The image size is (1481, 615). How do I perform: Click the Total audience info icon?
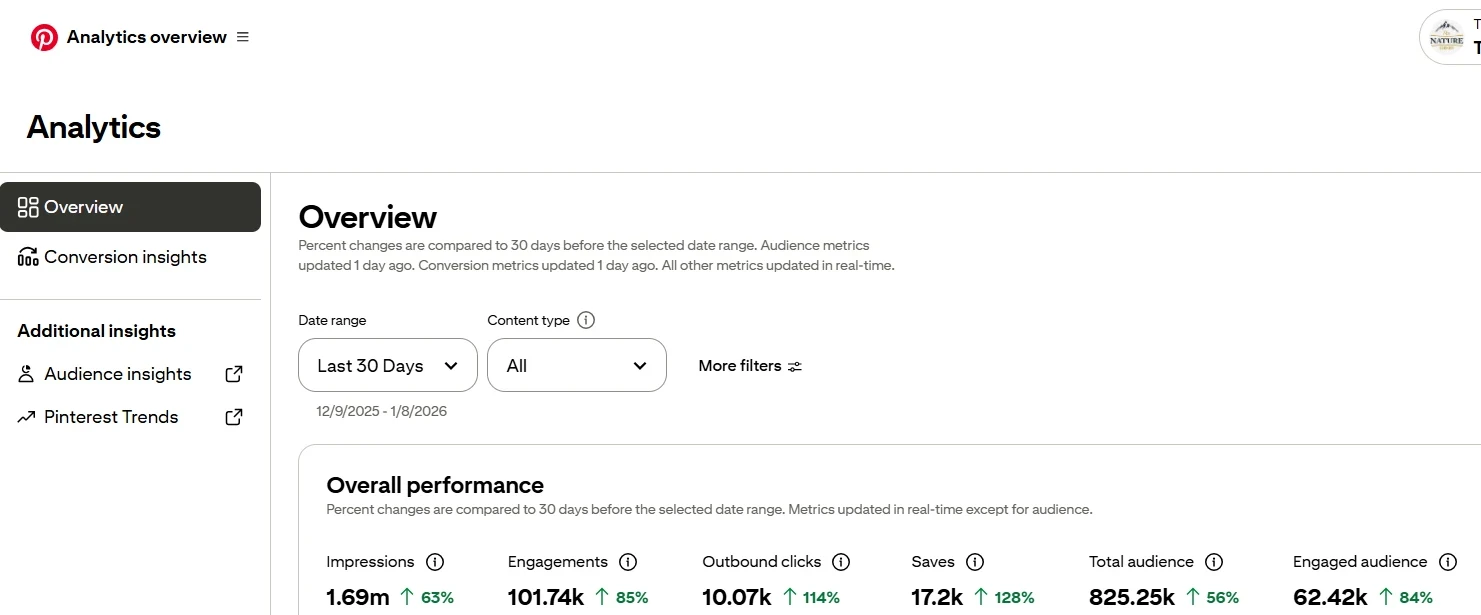coord(1214,562)
